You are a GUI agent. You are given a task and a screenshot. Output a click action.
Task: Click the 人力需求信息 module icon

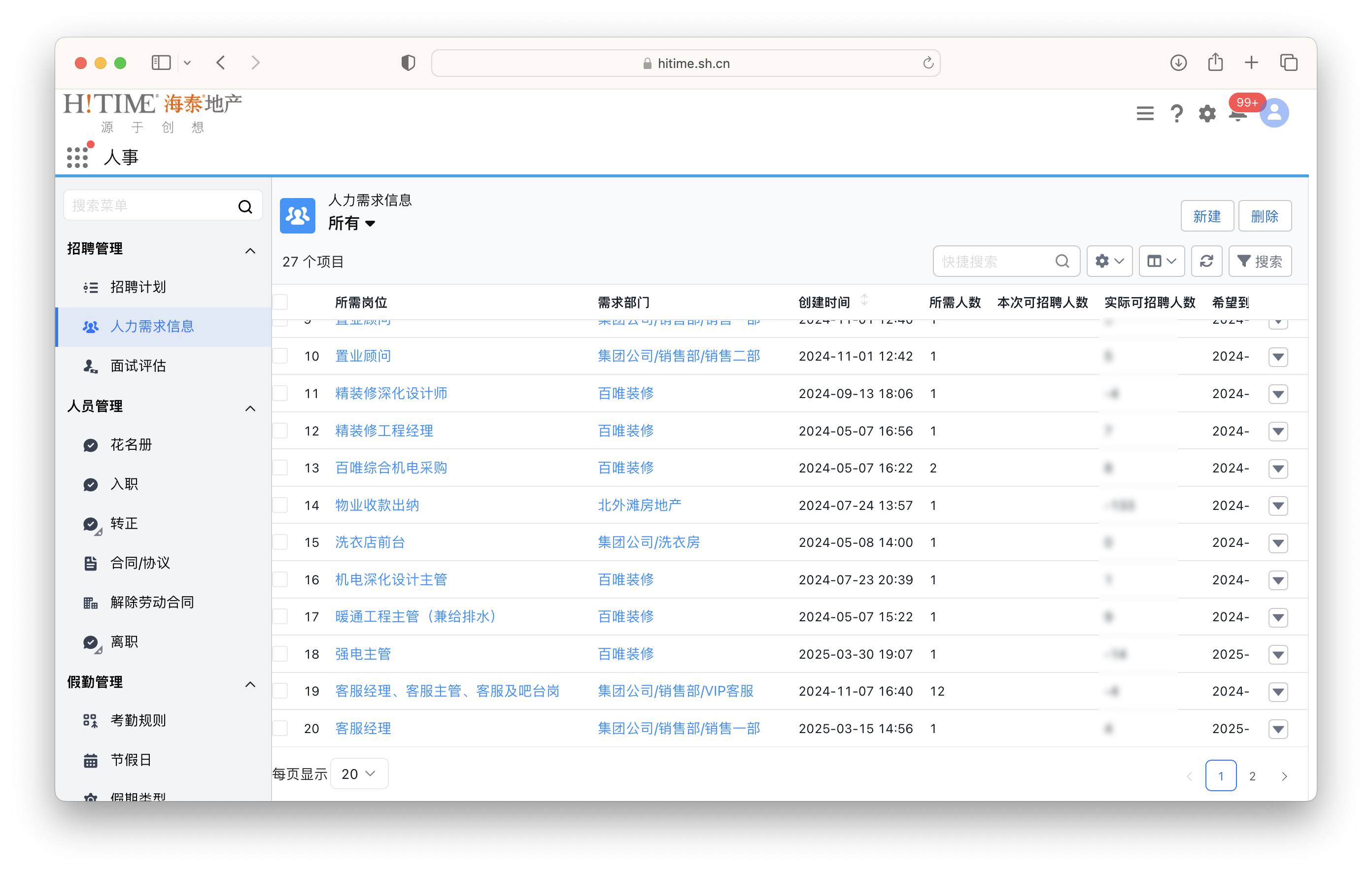[x=298, y=216]
